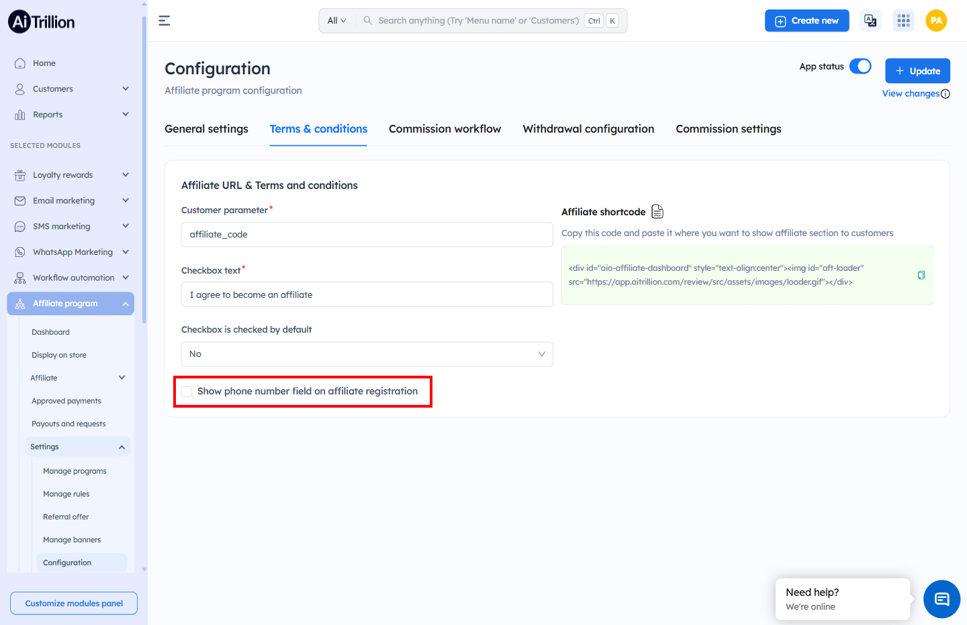This screenshot has width=967, height=625.
Task: Open the chat support bubble icon
Action: (x=942, y=598)
